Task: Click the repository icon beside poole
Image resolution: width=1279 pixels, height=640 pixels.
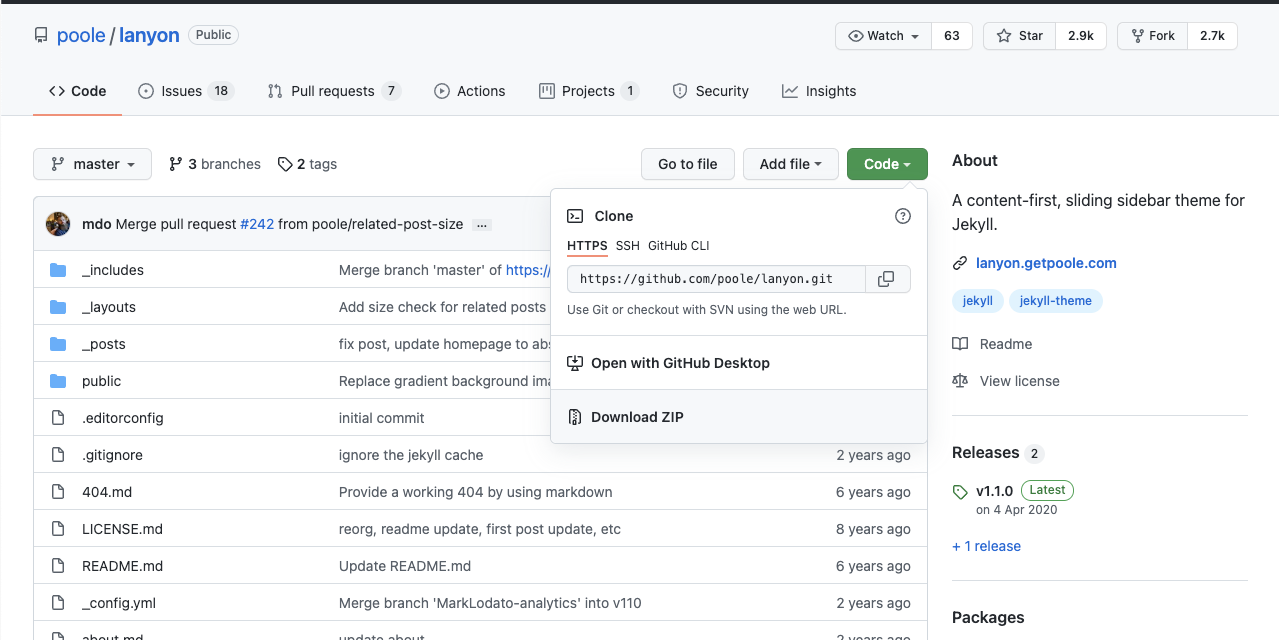Action: 41,36
